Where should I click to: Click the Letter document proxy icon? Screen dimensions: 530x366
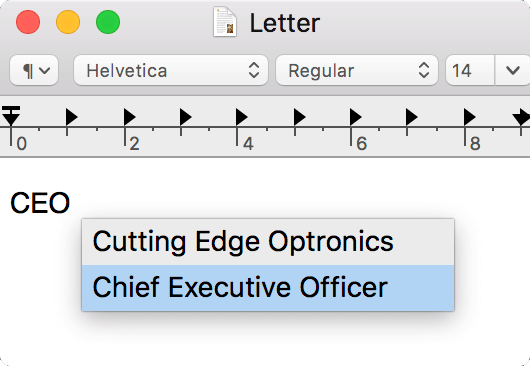(225, 22)
